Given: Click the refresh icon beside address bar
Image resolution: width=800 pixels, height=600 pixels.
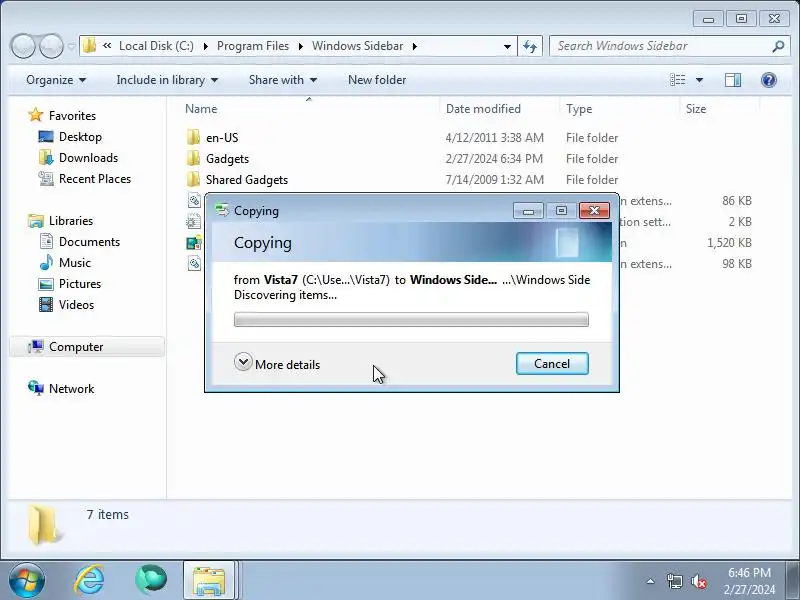Looking at the screenshot, I should coord(530,46).
